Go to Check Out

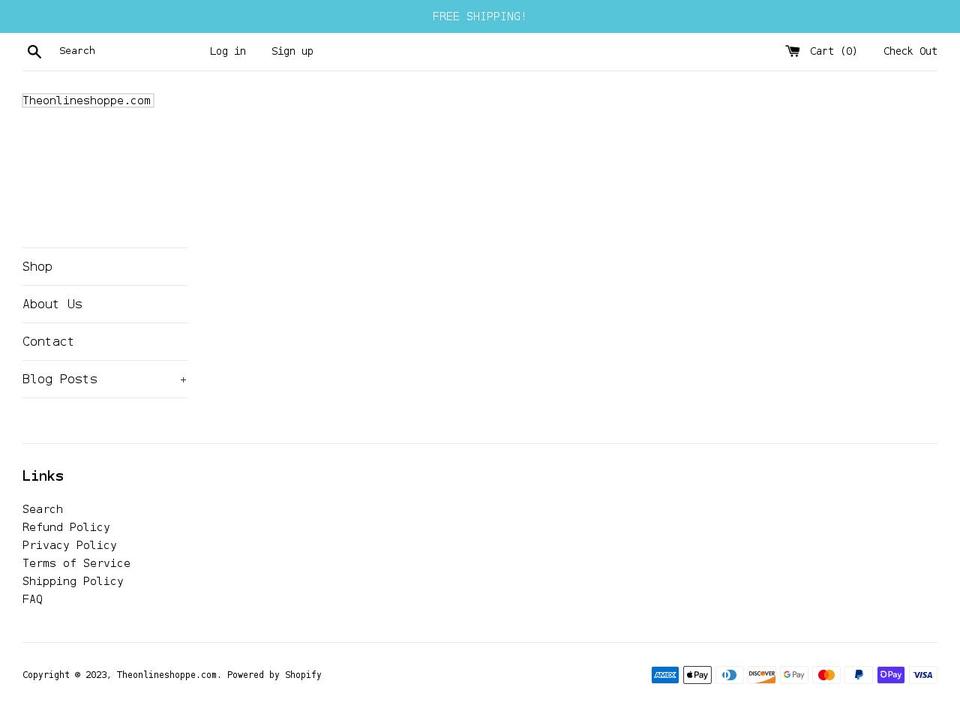point(910,51)
